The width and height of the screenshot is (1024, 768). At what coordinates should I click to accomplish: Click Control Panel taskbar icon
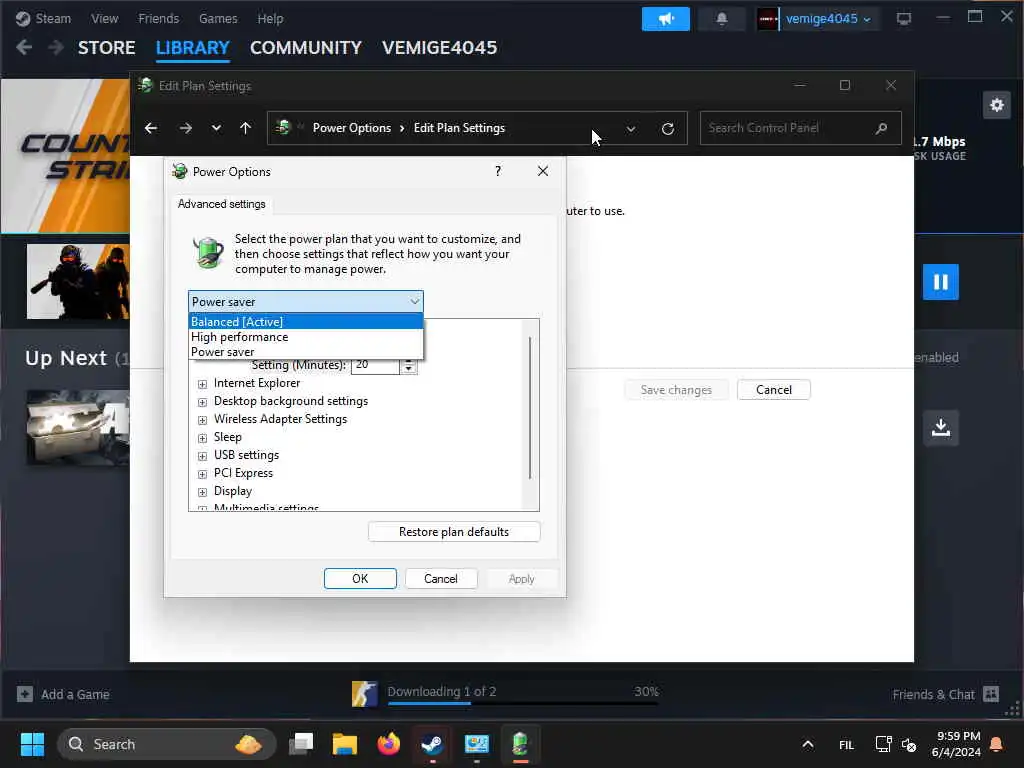pyautogui.click(x=477, y=744)
